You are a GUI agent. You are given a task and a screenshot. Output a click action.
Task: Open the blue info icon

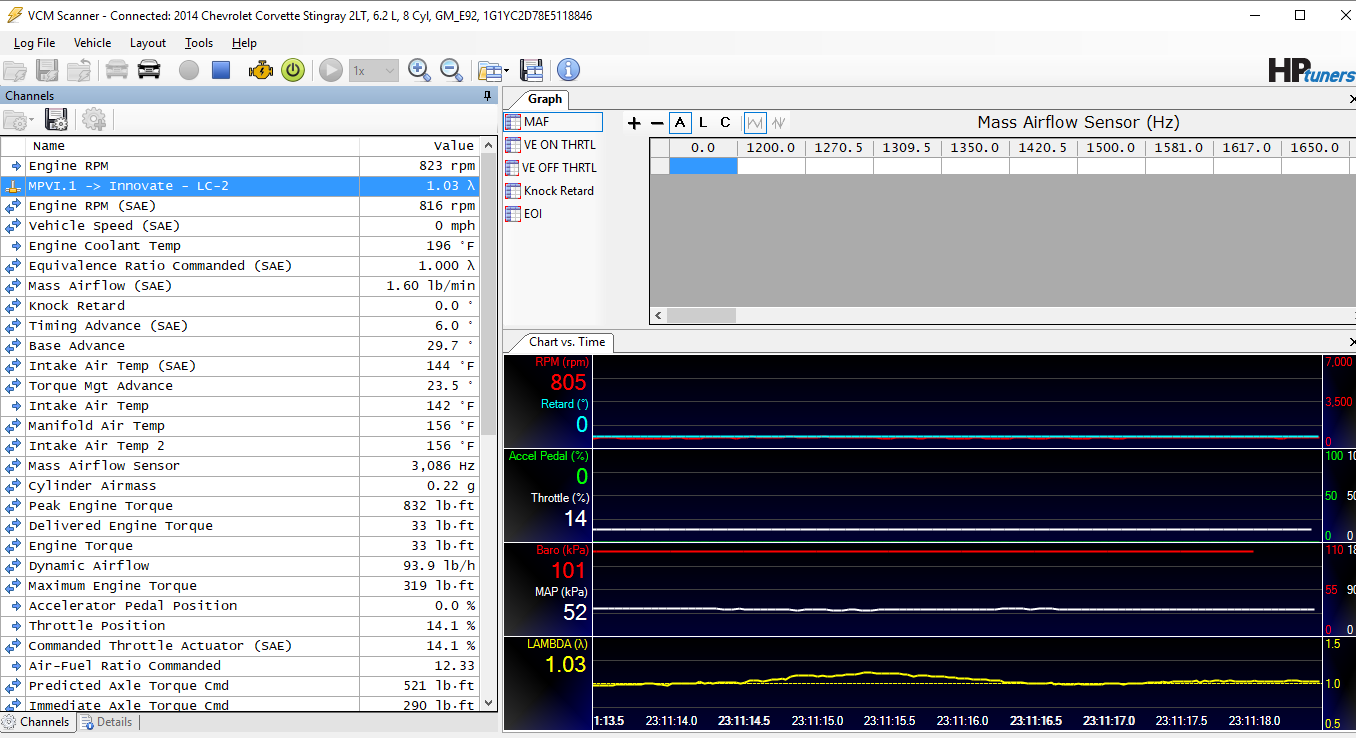click(x=568, y=70)
